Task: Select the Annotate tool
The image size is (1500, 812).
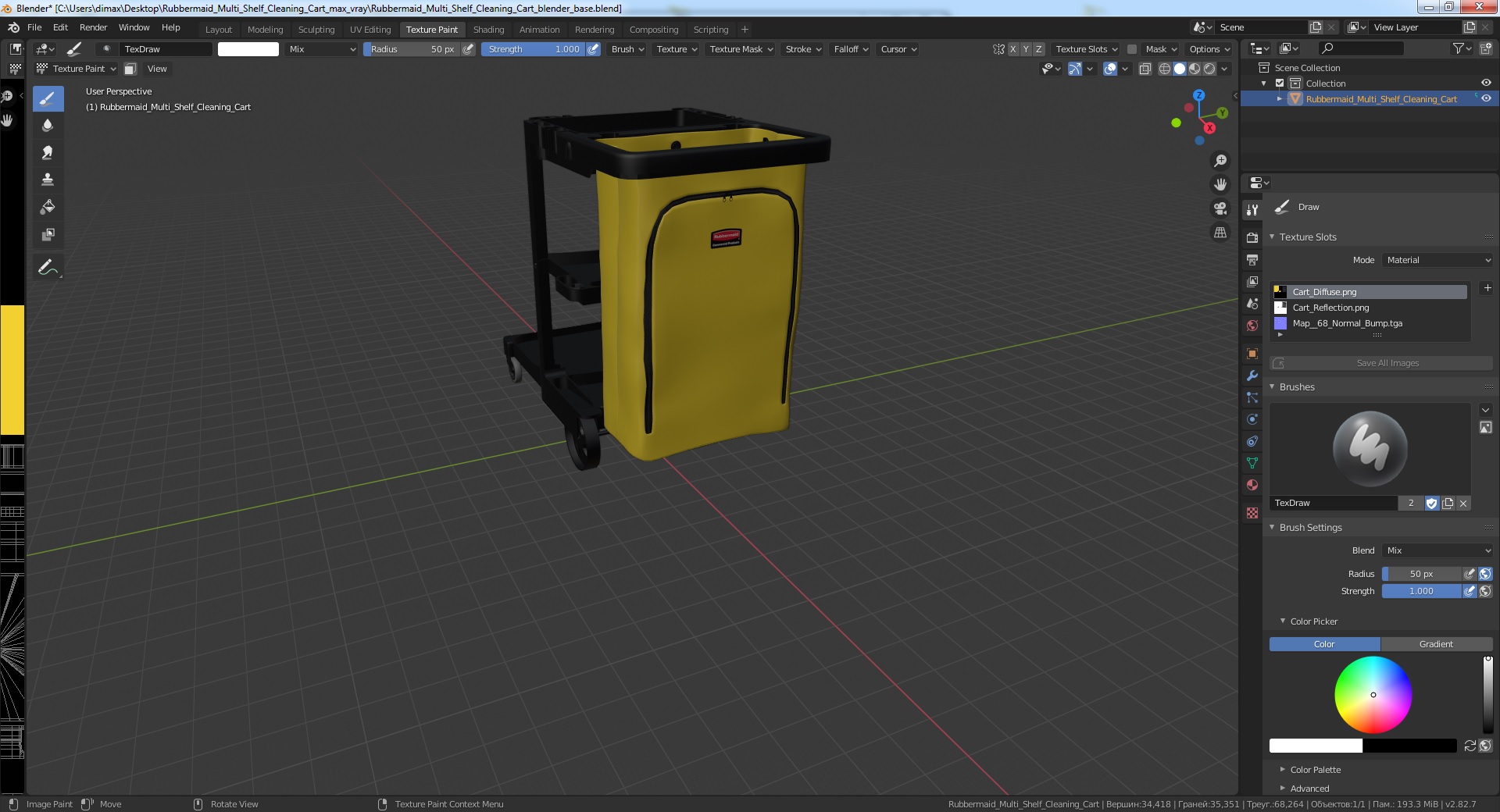Action: [48, 268]
